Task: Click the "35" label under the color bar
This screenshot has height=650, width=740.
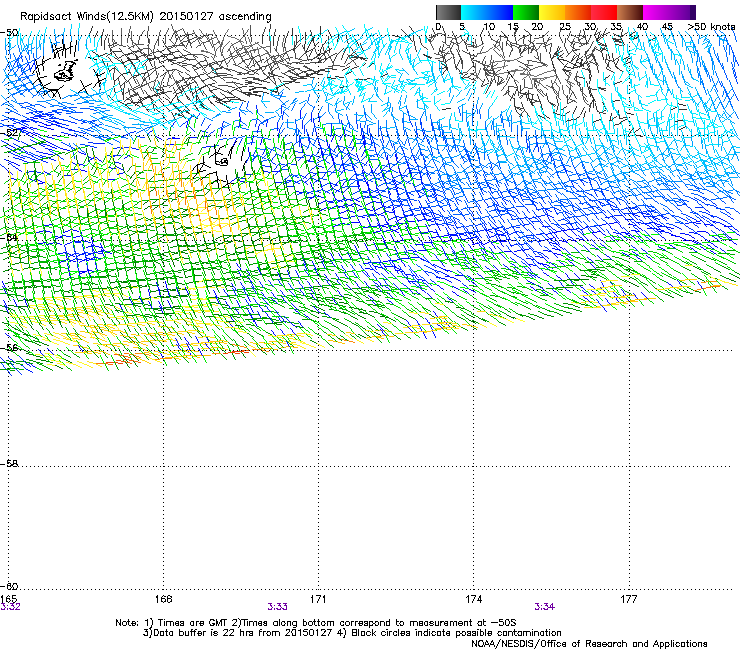Action: tap(616, 27)
